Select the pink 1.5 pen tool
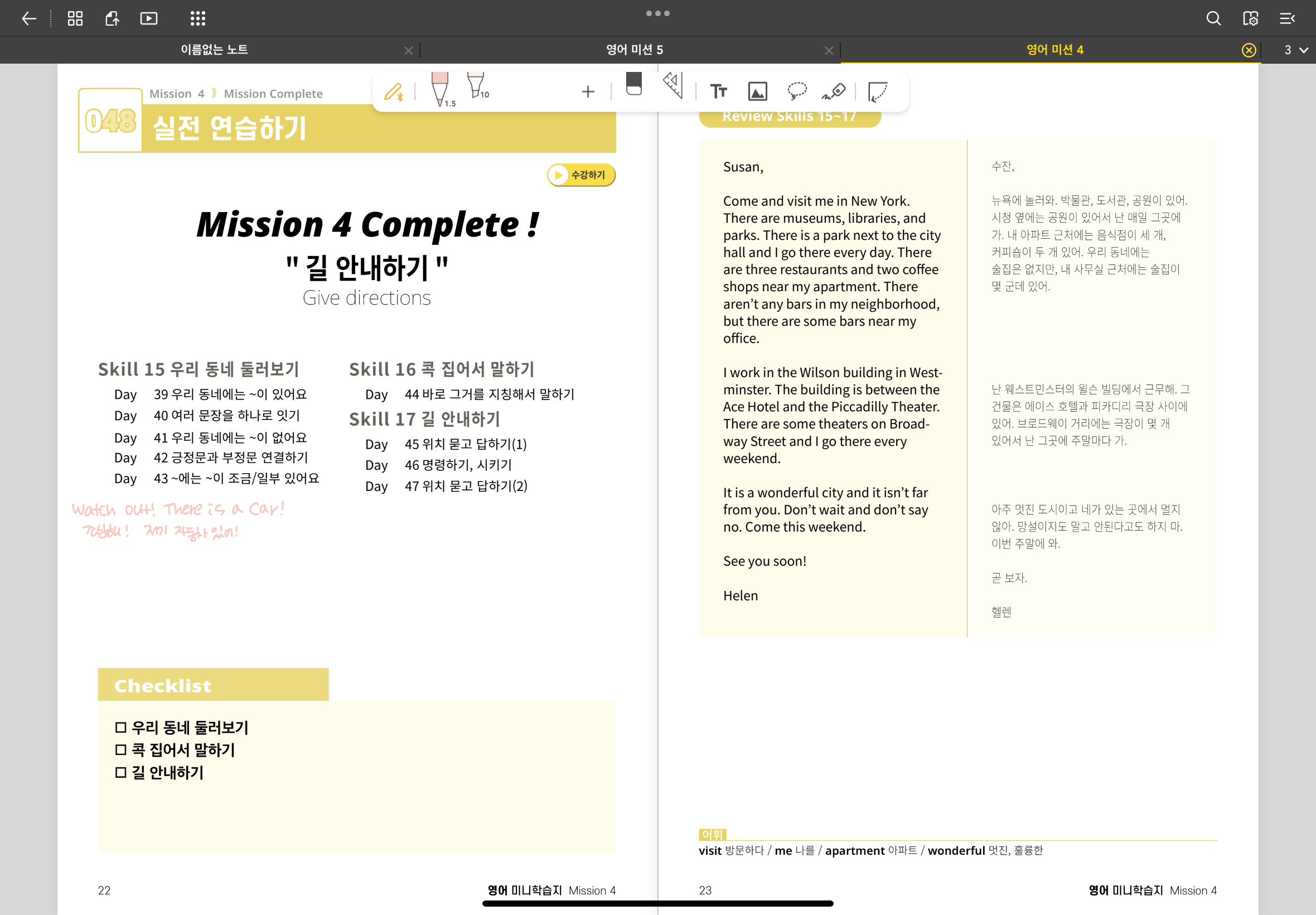Viewport: 1316px width, 915px height. click(x=440, y=89)
